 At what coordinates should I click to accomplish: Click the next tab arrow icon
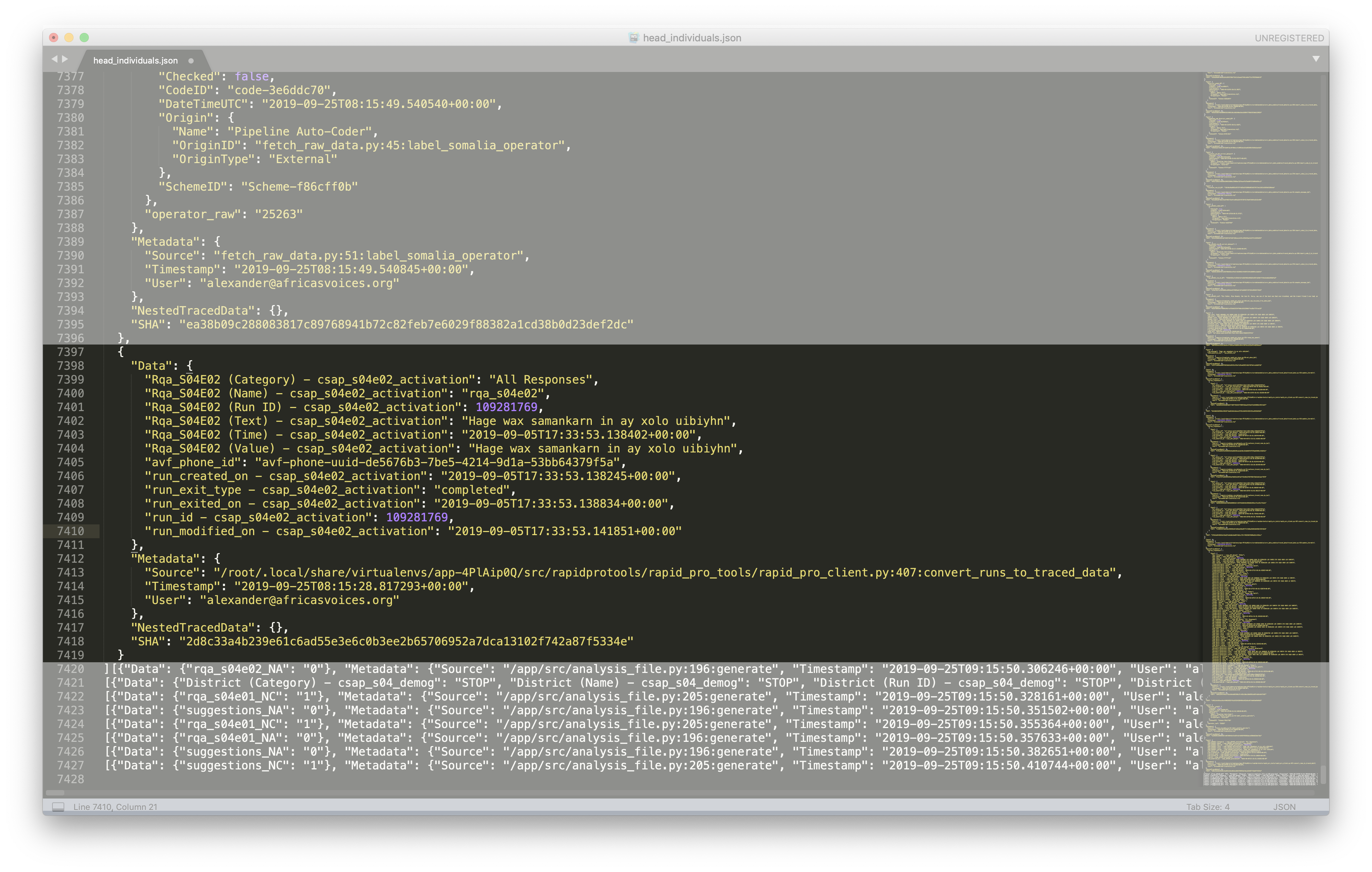pos(65,59)
